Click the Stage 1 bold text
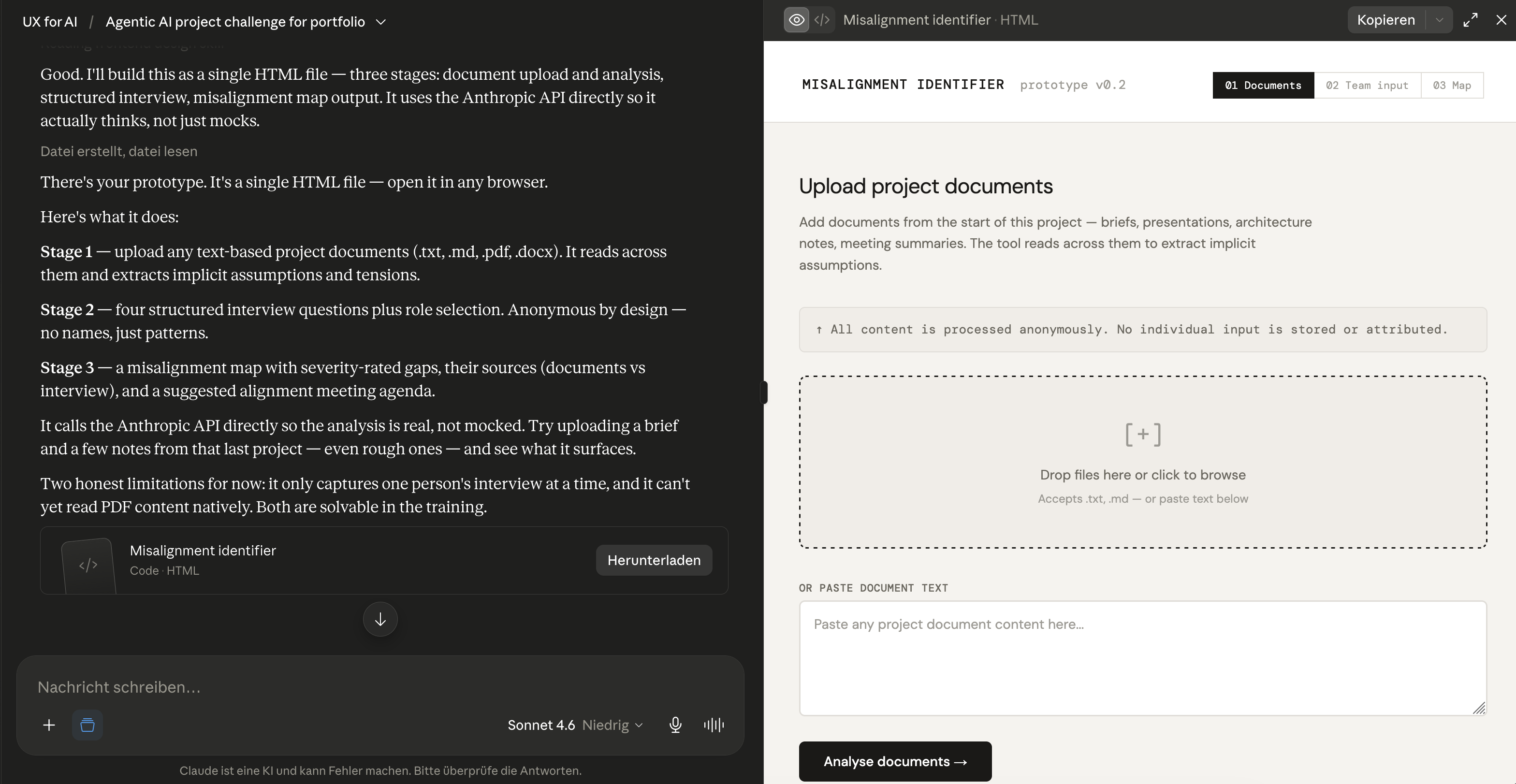Screen dimensions: 1516x784 tap(67, 252)
